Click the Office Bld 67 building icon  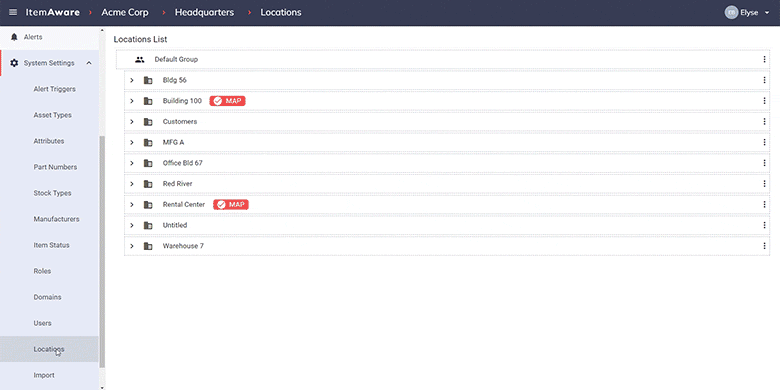(148, 163)
